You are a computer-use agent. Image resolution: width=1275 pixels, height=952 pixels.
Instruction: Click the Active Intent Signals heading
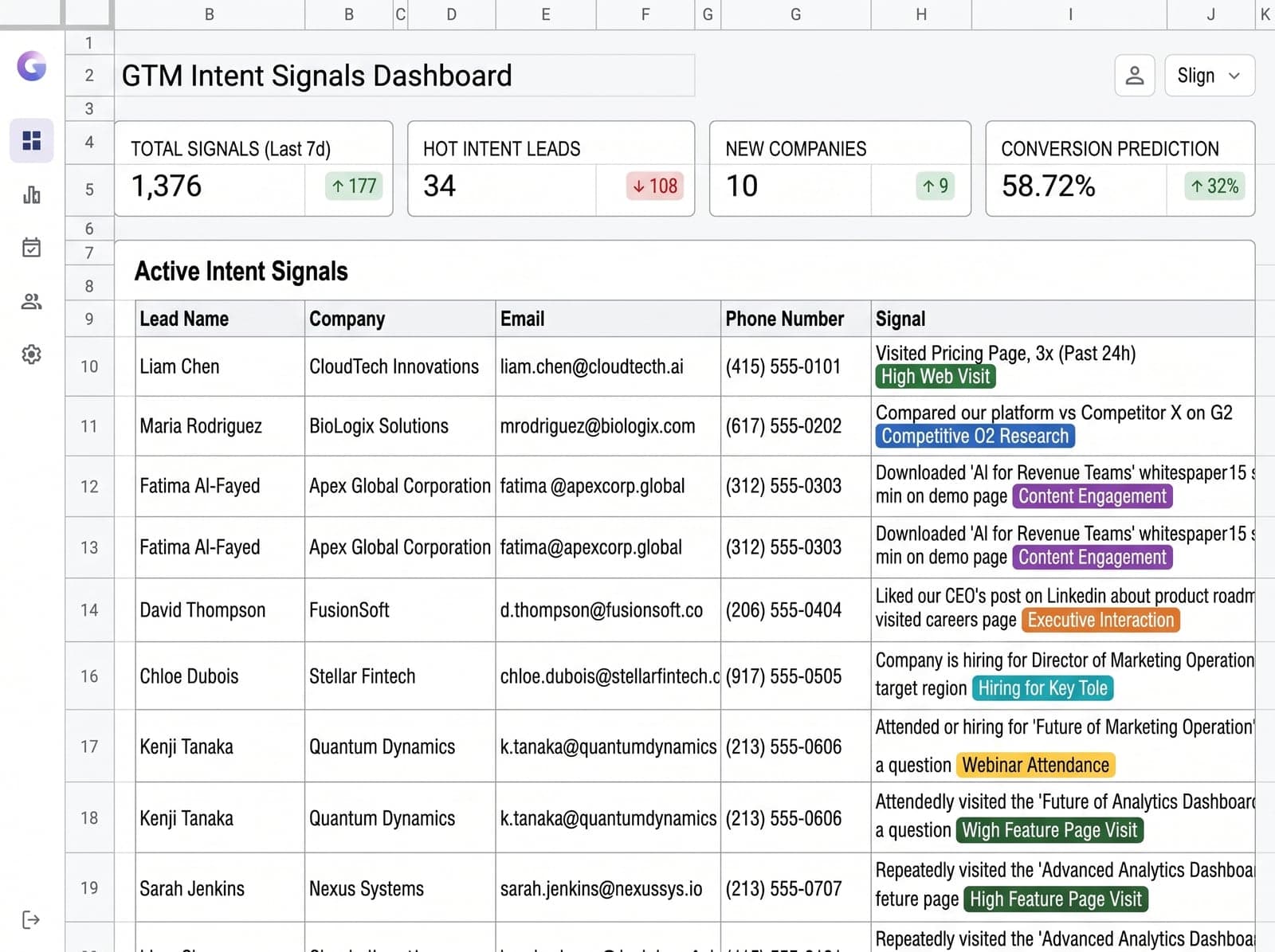pos(241,272)
